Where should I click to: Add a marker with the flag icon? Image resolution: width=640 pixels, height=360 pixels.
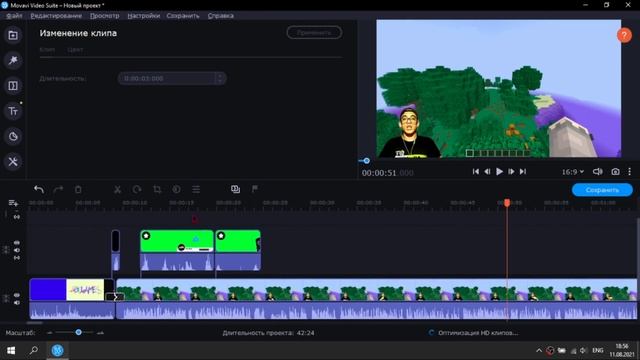click(255, 189)
